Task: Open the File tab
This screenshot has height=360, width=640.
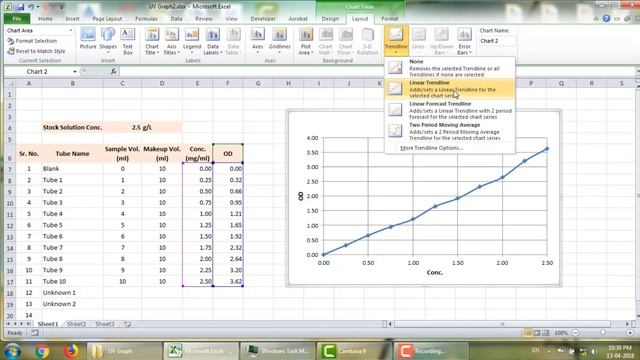Action: [17, 19]
